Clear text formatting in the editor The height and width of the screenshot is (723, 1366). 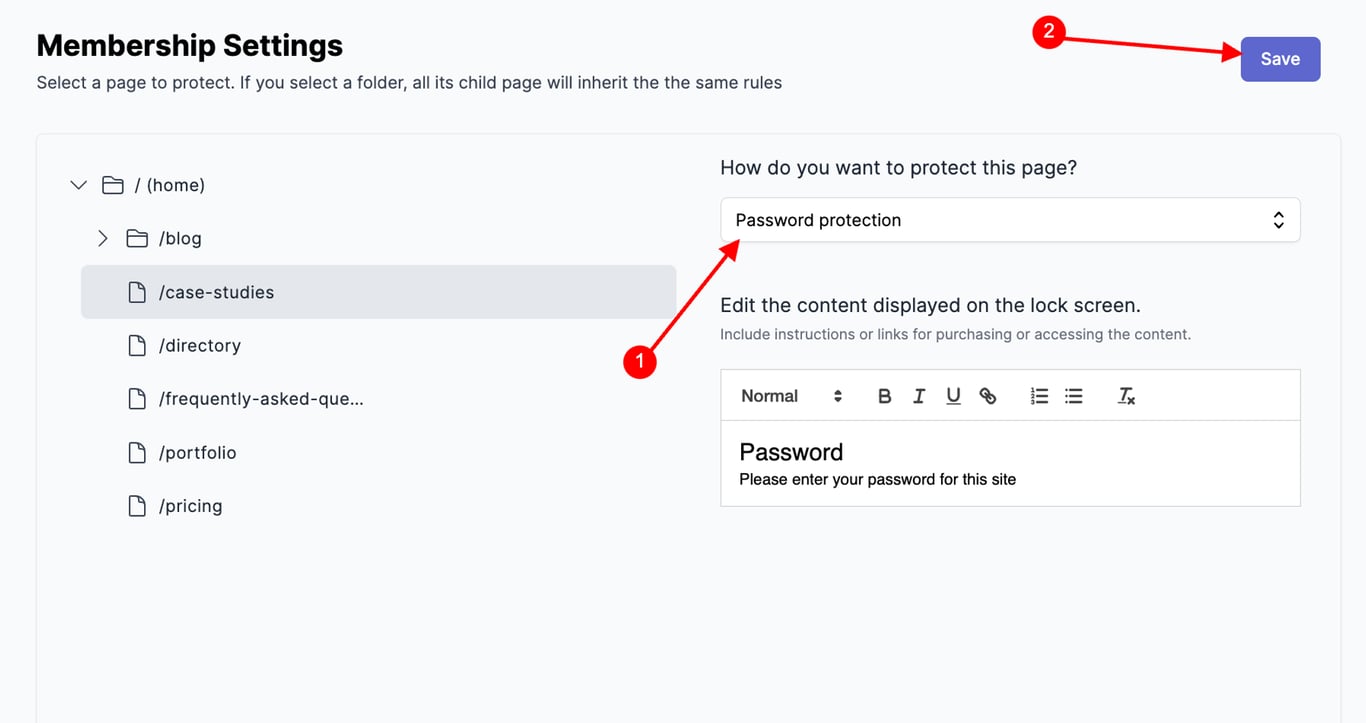point(1126,396)
